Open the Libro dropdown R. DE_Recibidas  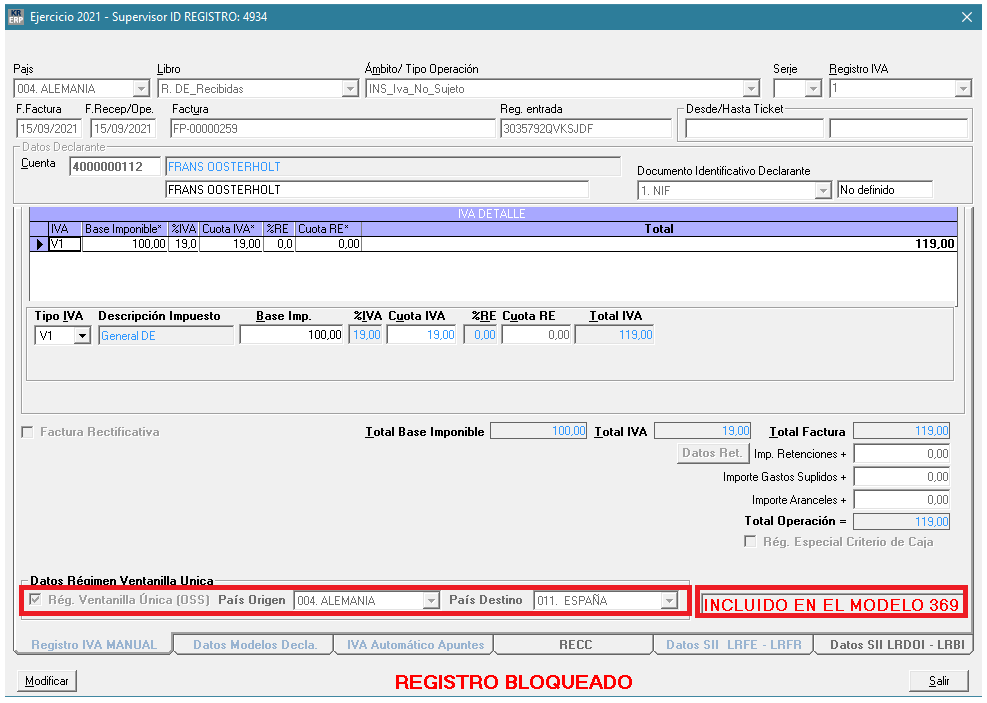[350, 89]
